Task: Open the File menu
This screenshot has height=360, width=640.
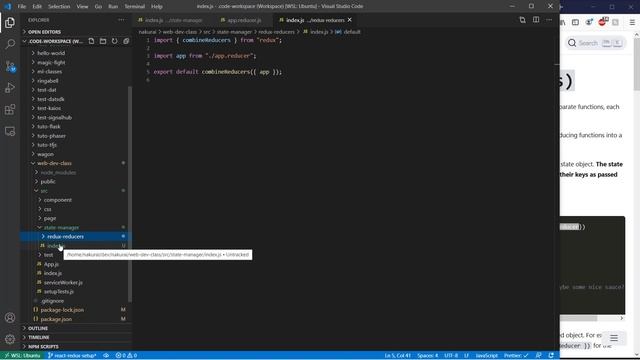Action: (22, 7)
